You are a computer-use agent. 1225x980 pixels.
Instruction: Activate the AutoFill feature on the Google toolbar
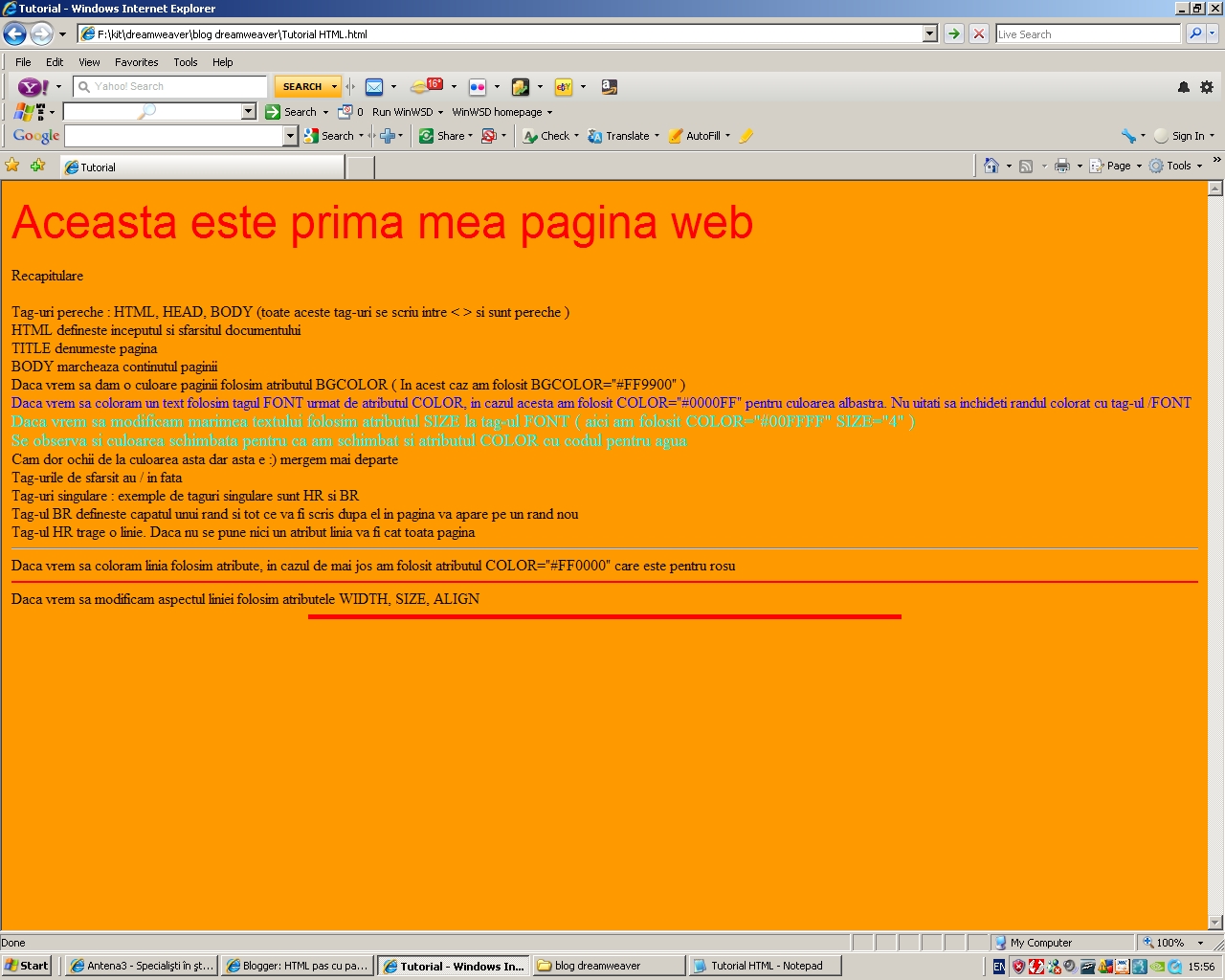click(x=699, y=135)
